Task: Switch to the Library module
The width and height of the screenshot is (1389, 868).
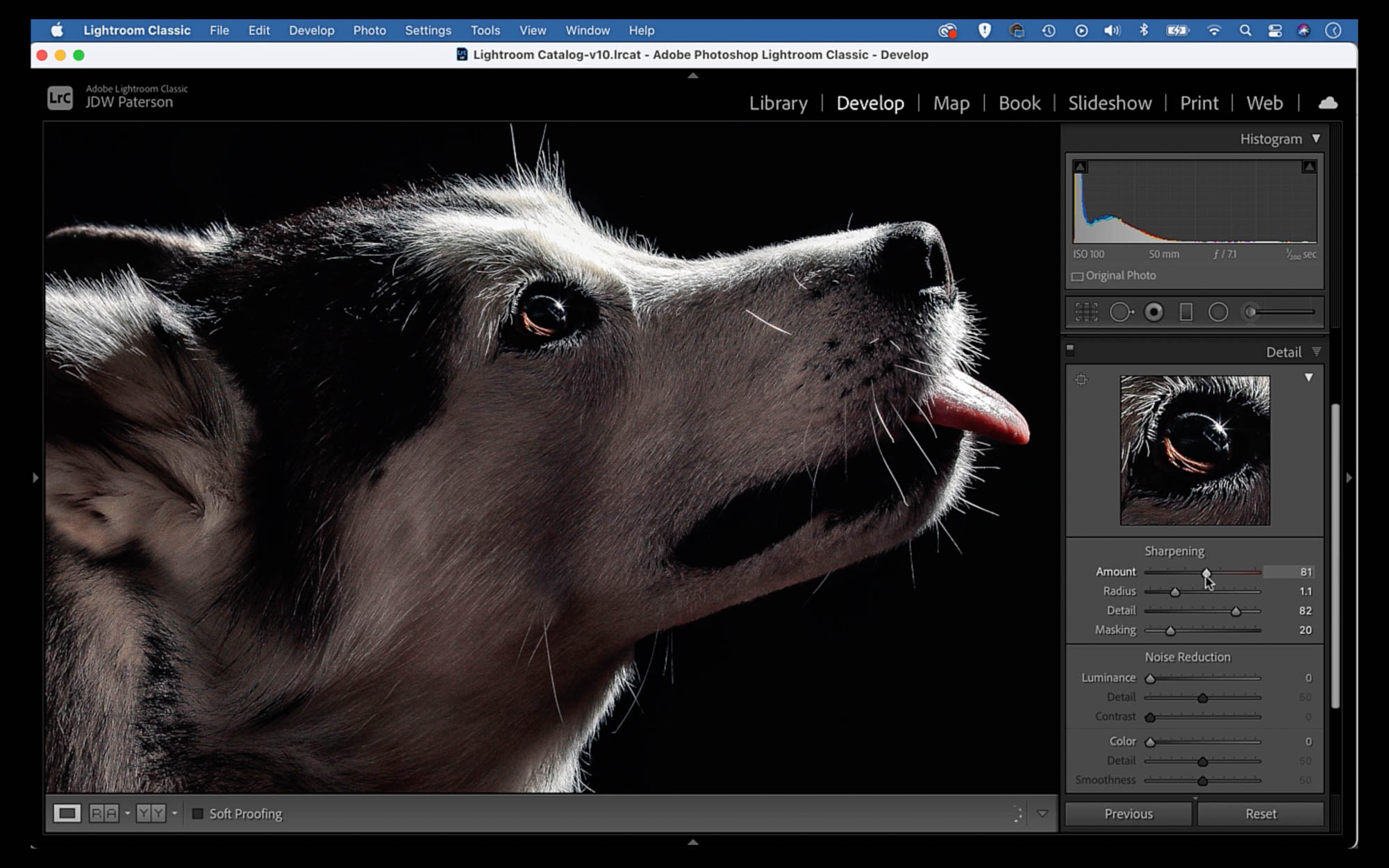Action: pos(778,103)
